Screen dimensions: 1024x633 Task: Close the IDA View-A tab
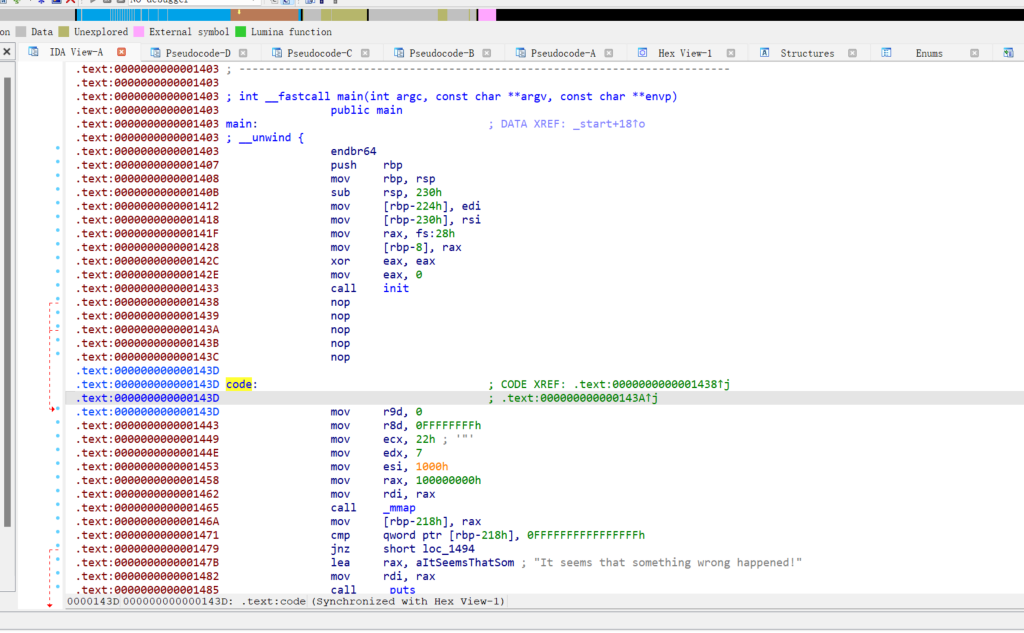(x=122, y=52)
